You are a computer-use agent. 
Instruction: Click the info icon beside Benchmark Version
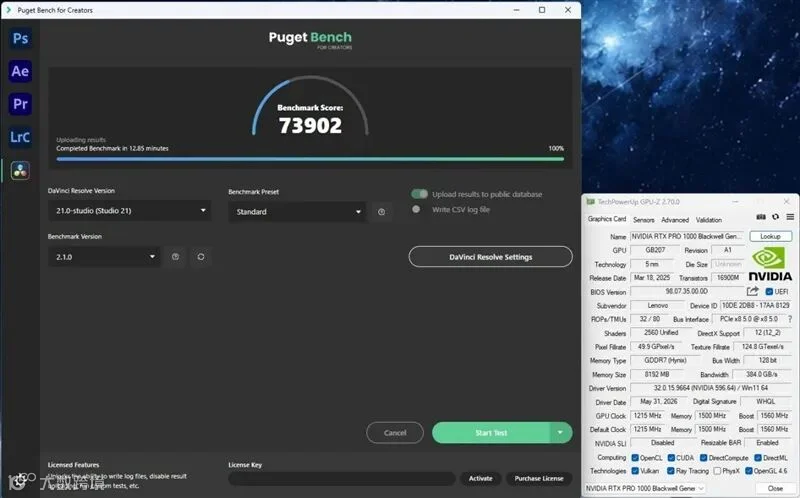176,257
